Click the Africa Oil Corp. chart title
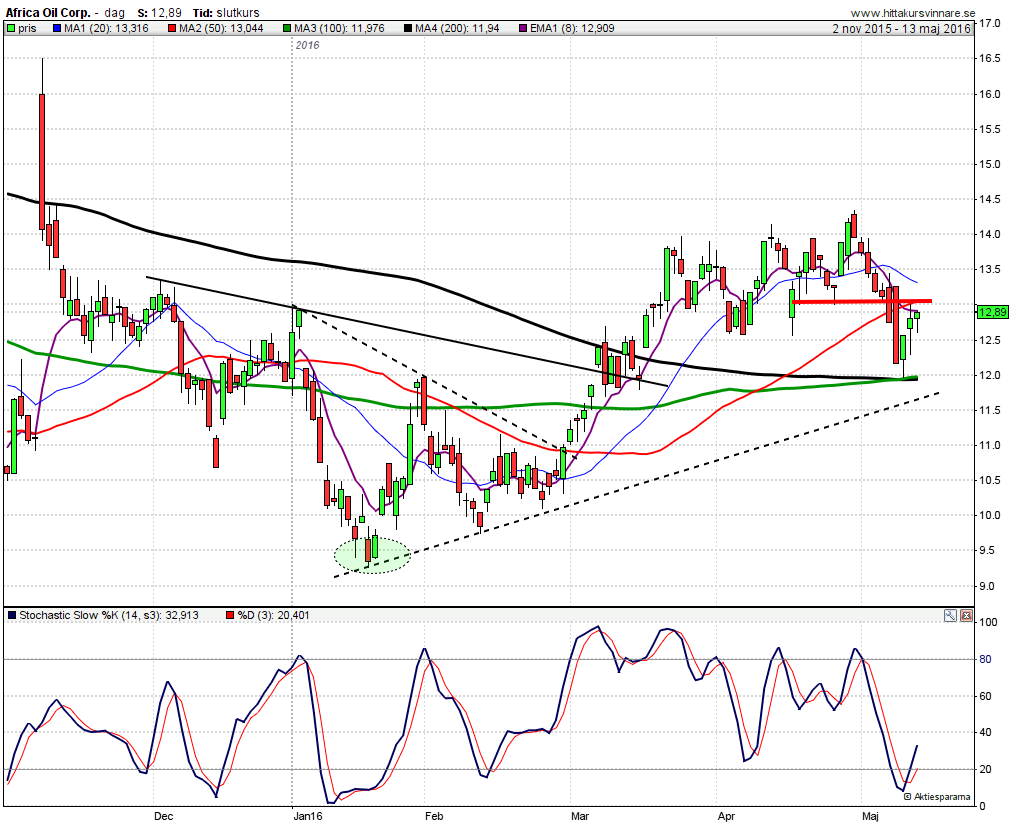The width and height of the screenshot is (1018, 829). 47,13
